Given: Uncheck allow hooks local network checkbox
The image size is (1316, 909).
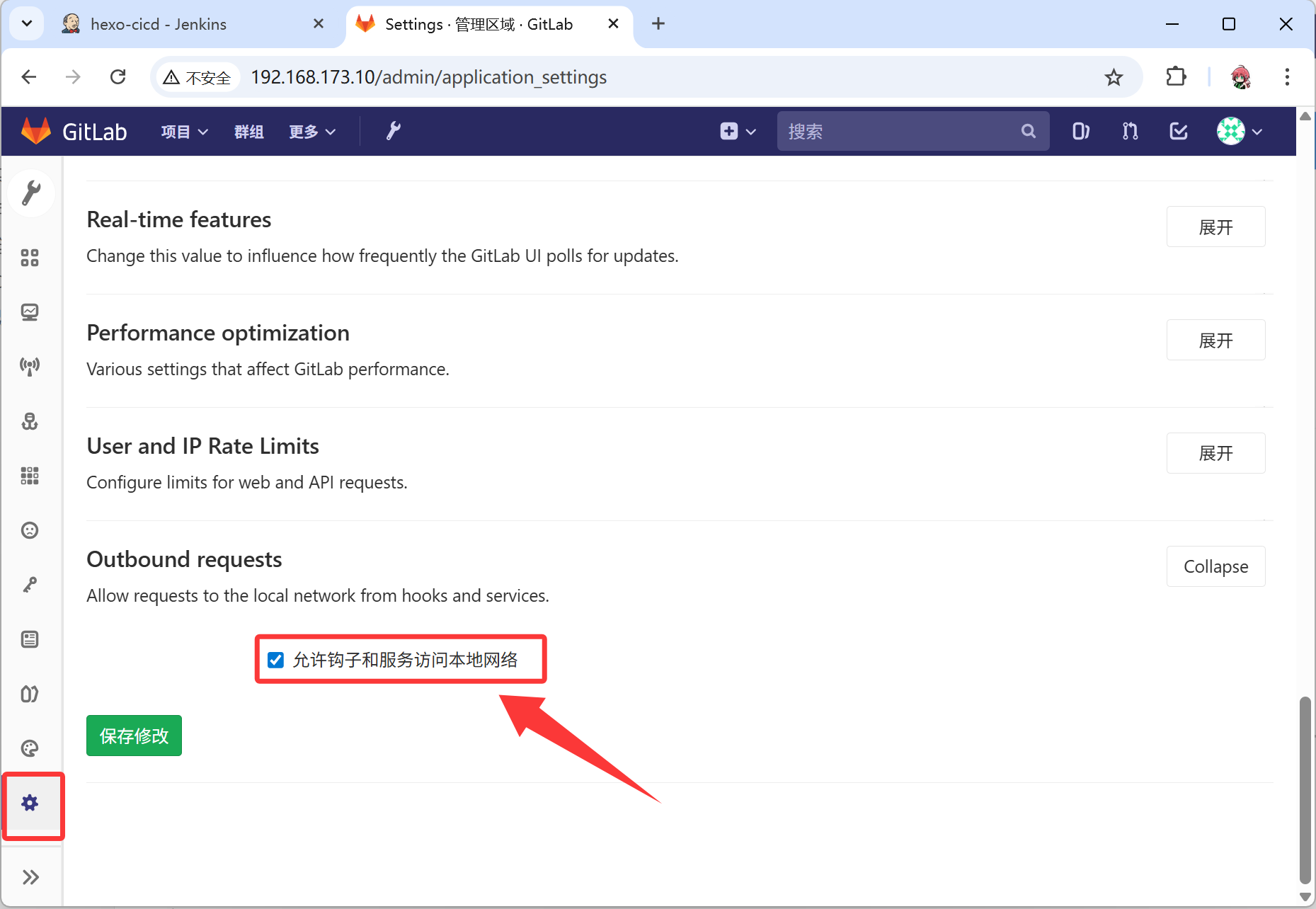Looking at the screenshot, I should tap(276, 660).
